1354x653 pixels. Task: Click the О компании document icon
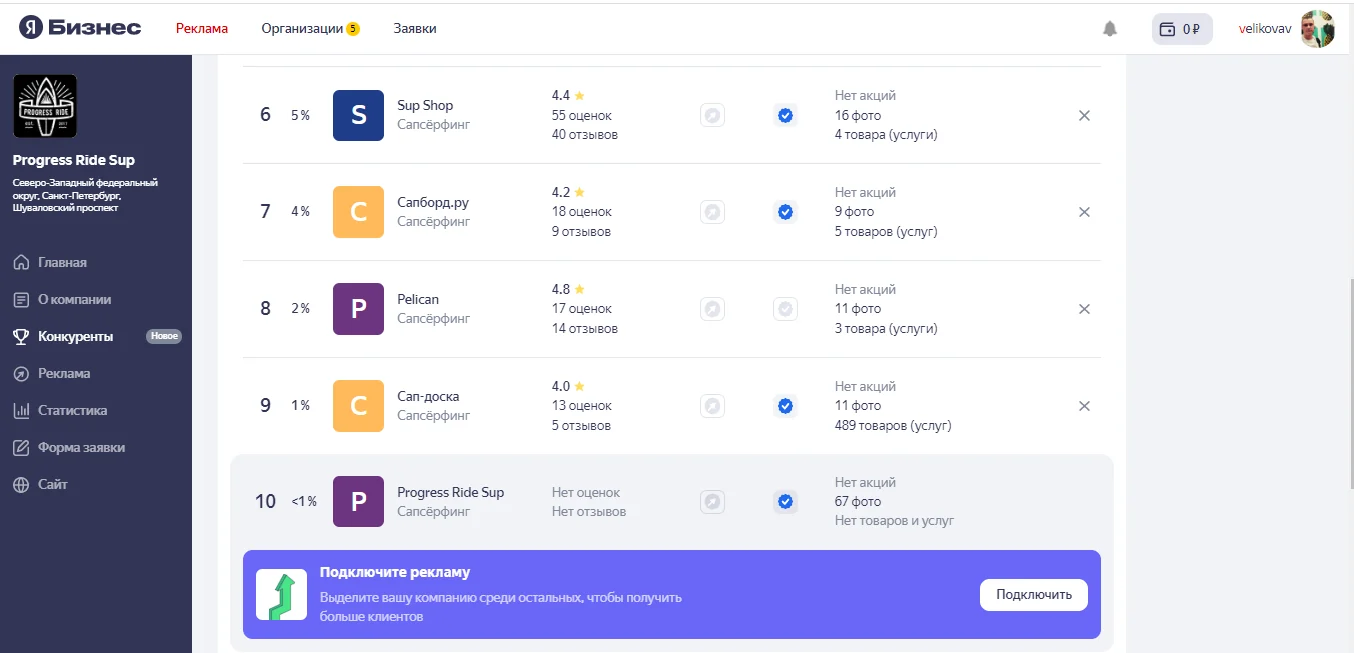pyautogui.click(x=21, y=299)
